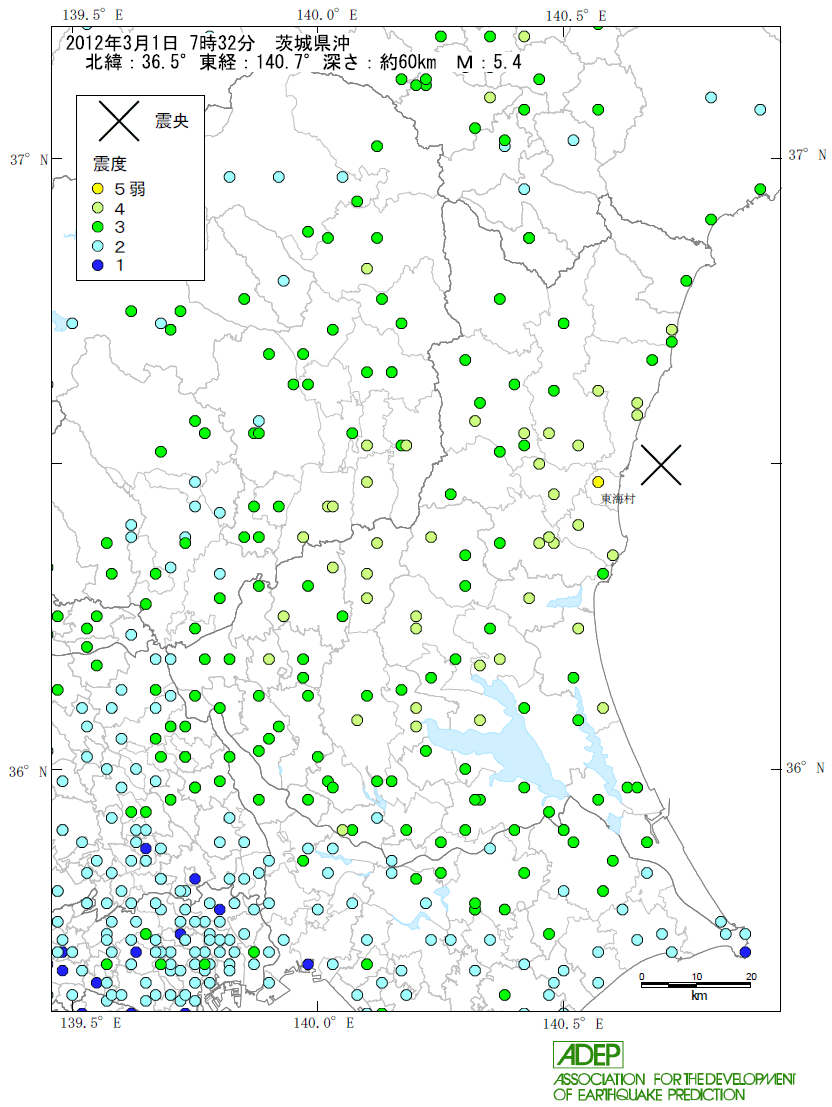Select the light green intensity 4 legend circle
Screen dimensions: 832x1107
(96, 208)
